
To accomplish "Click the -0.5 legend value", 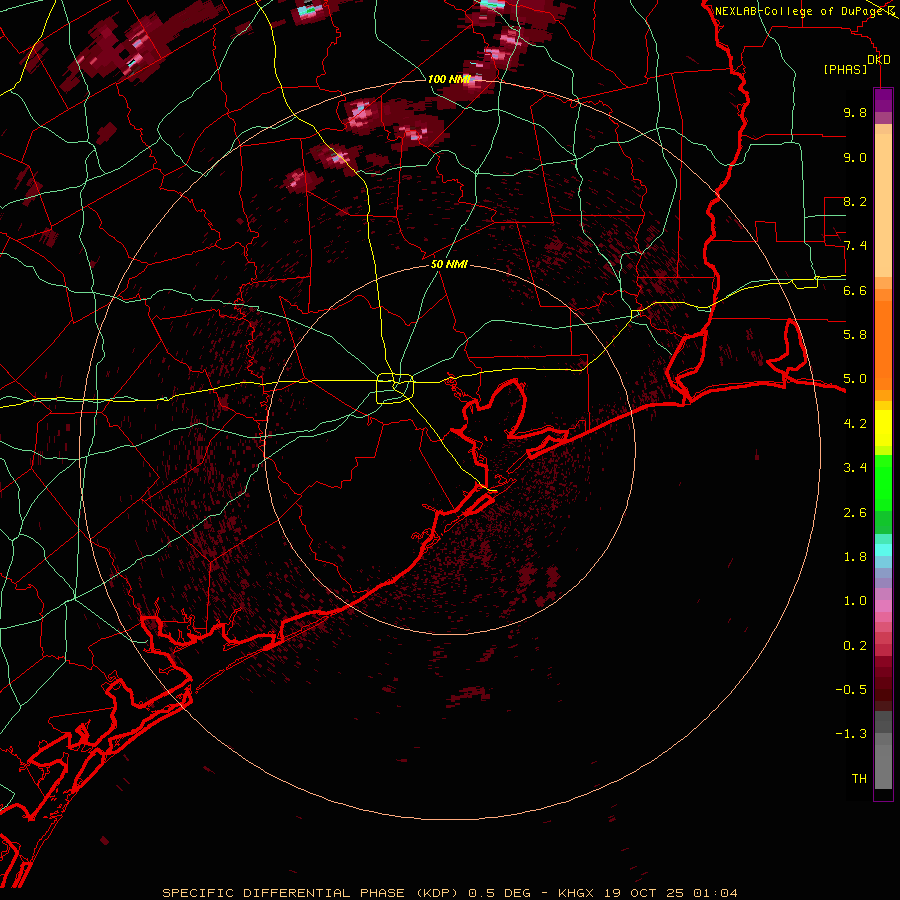I will coord(851,690).
